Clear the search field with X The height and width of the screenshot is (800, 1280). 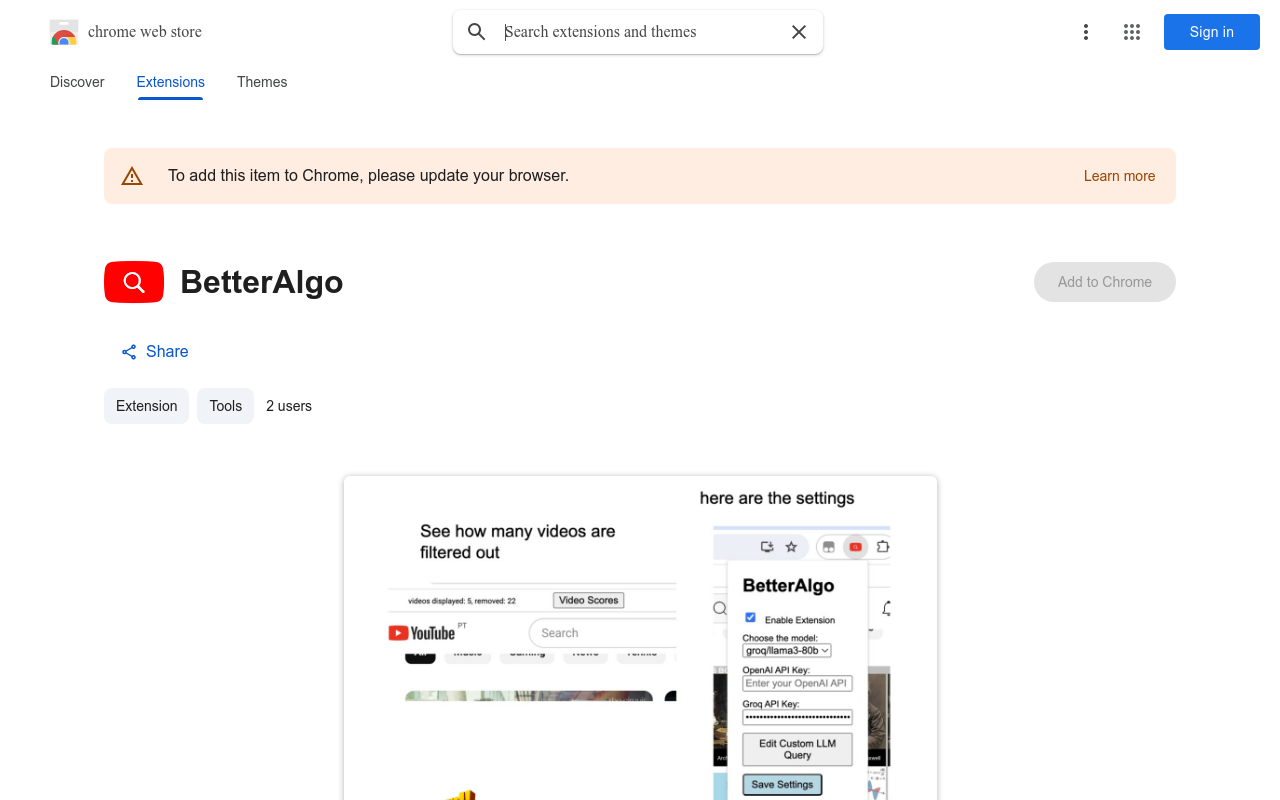pyautogui.click(x=799, y=32)
